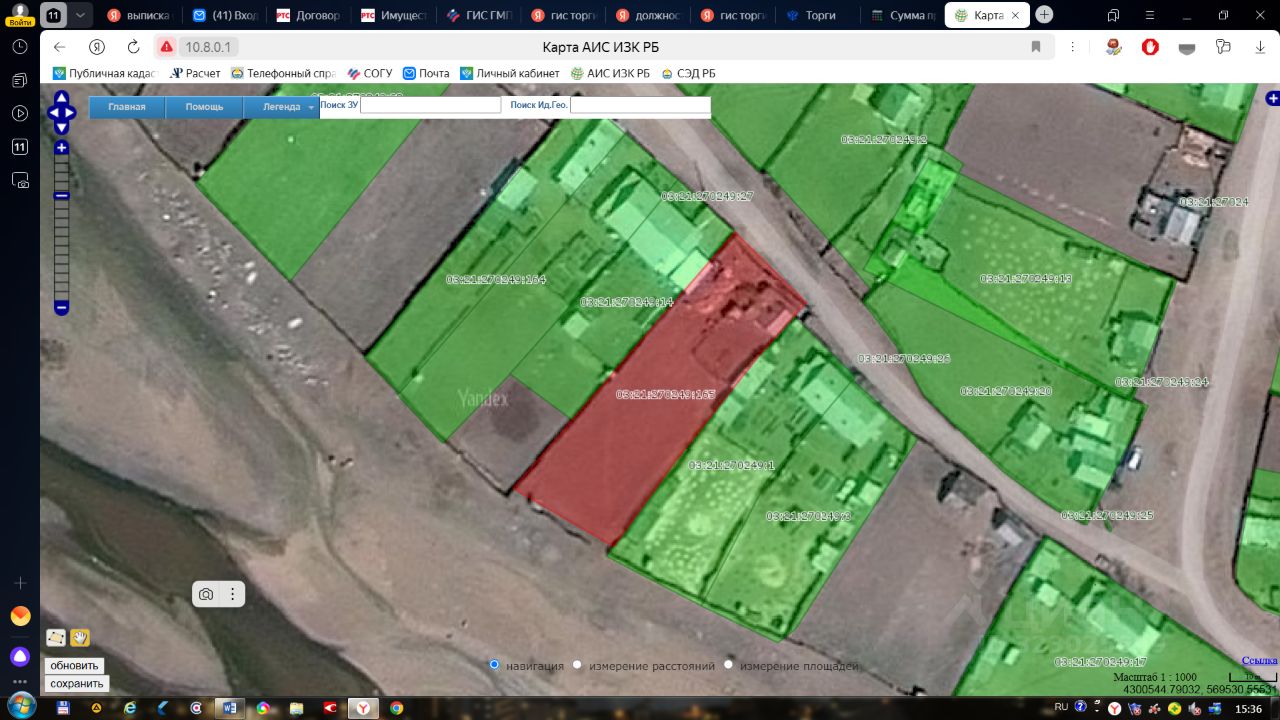Open browser history clock icon in sidebar
Image resolution: width=1280 pixels, height=720 pixels.
[20, 47]
